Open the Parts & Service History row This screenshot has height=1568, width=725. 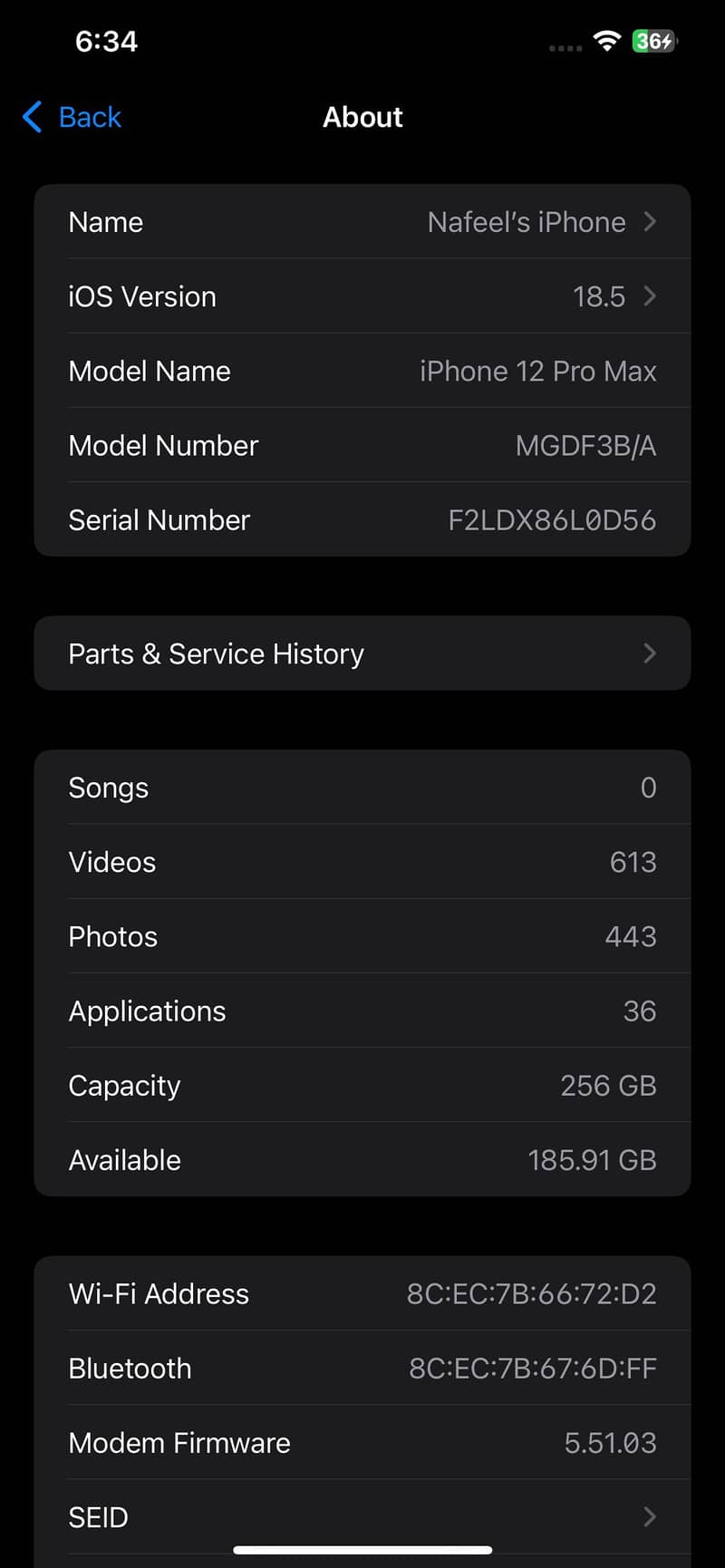point(362,653)
